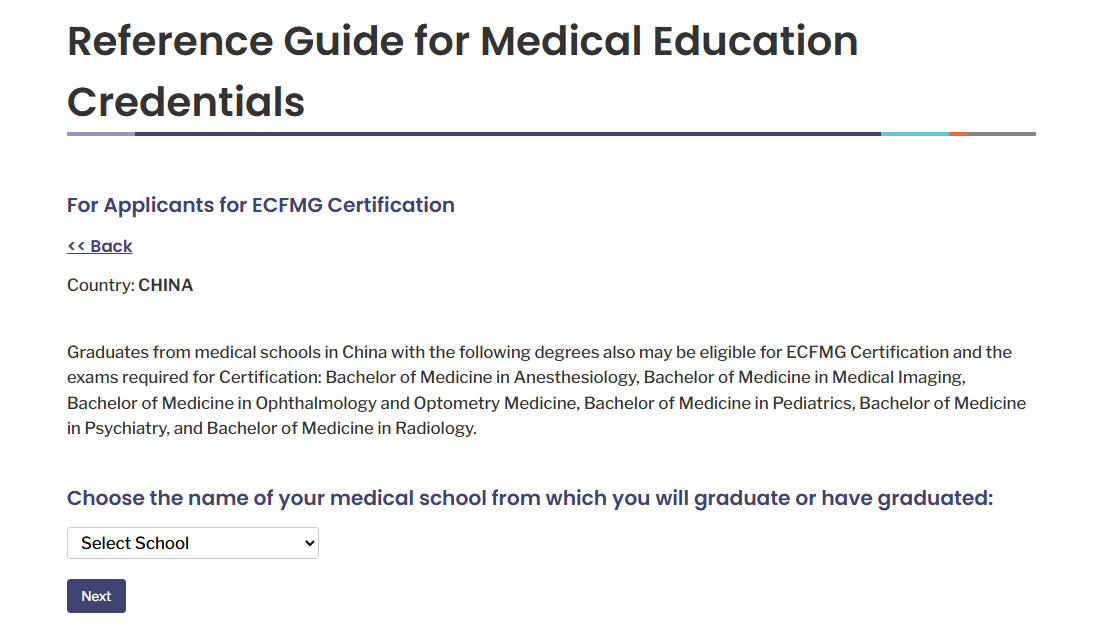Click the orange segment of the divider line

coord(958,134)
